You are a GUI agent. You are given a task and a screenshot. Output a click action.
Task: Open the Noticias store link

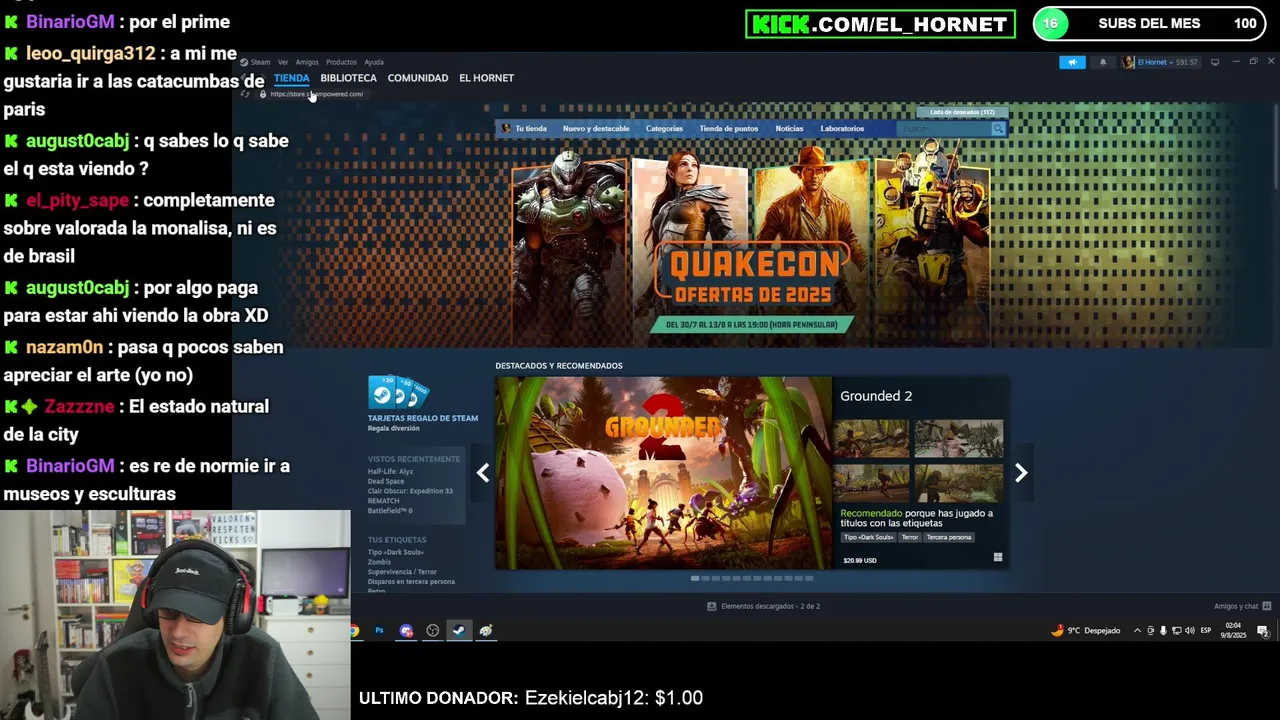click(x=789, y=129)
